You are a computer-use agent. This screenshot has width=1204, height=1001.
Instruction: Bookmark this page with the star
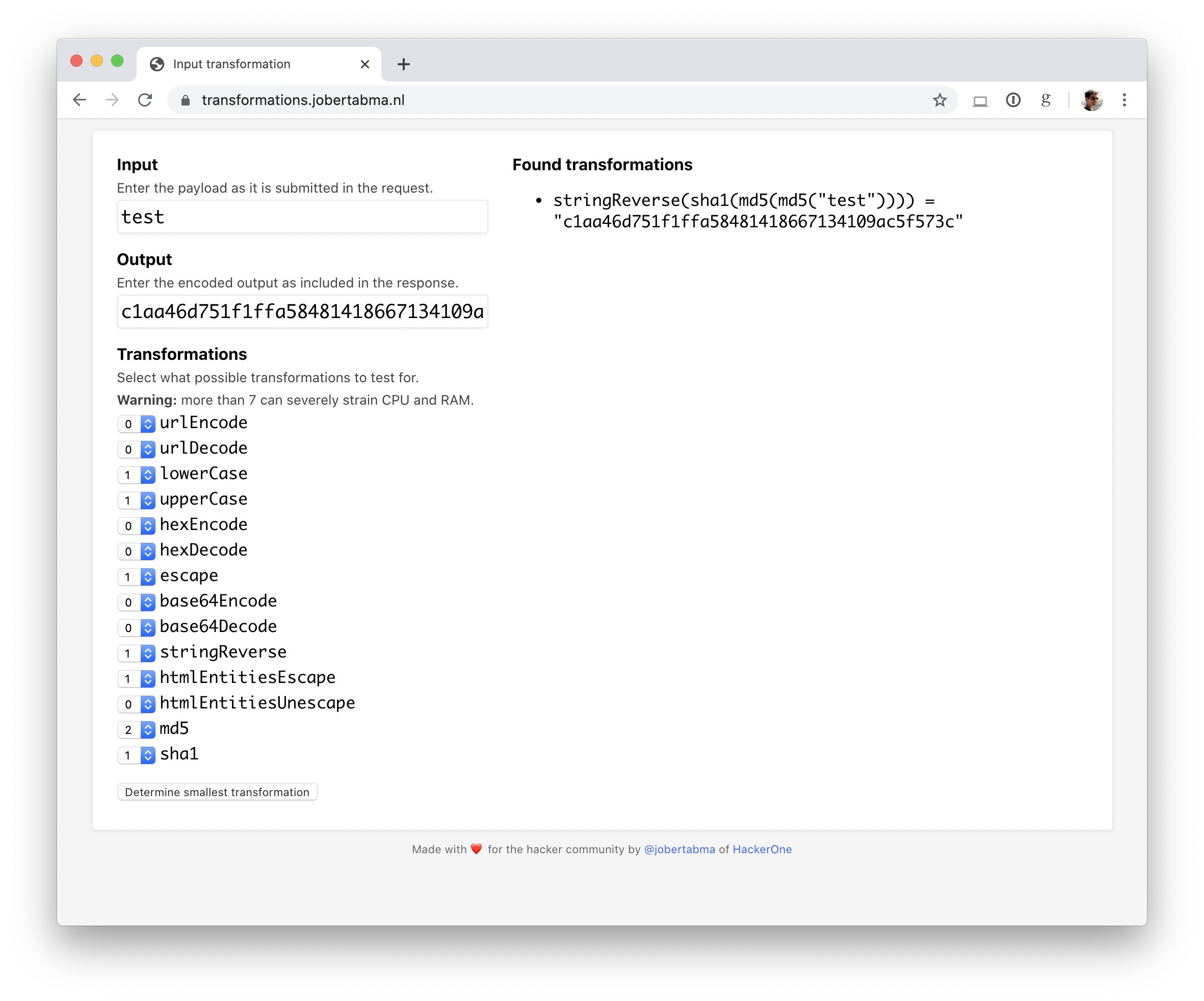[939, 100]
